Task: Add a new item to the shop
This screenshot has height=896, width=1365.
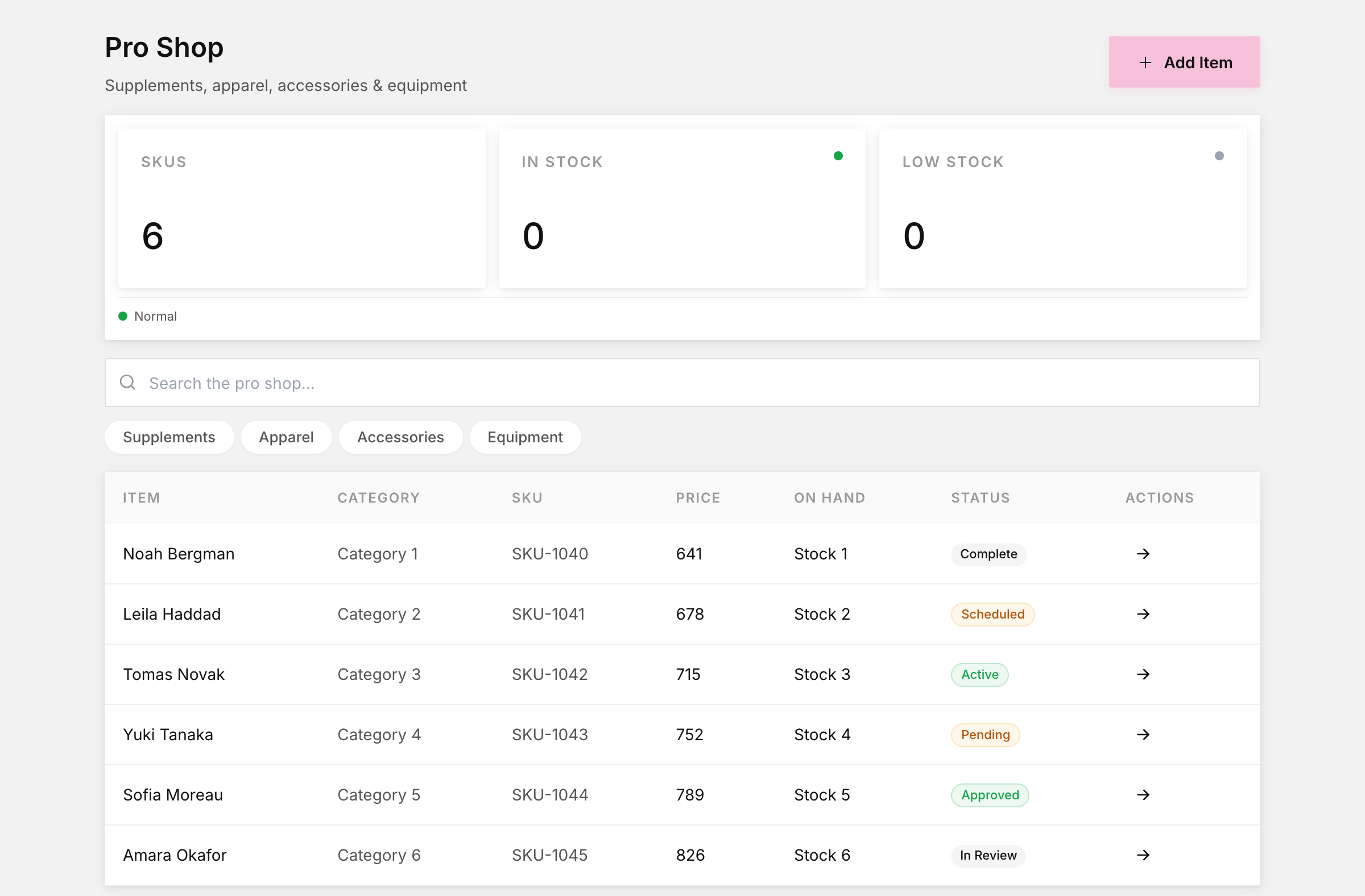Action: (1184, 63)
